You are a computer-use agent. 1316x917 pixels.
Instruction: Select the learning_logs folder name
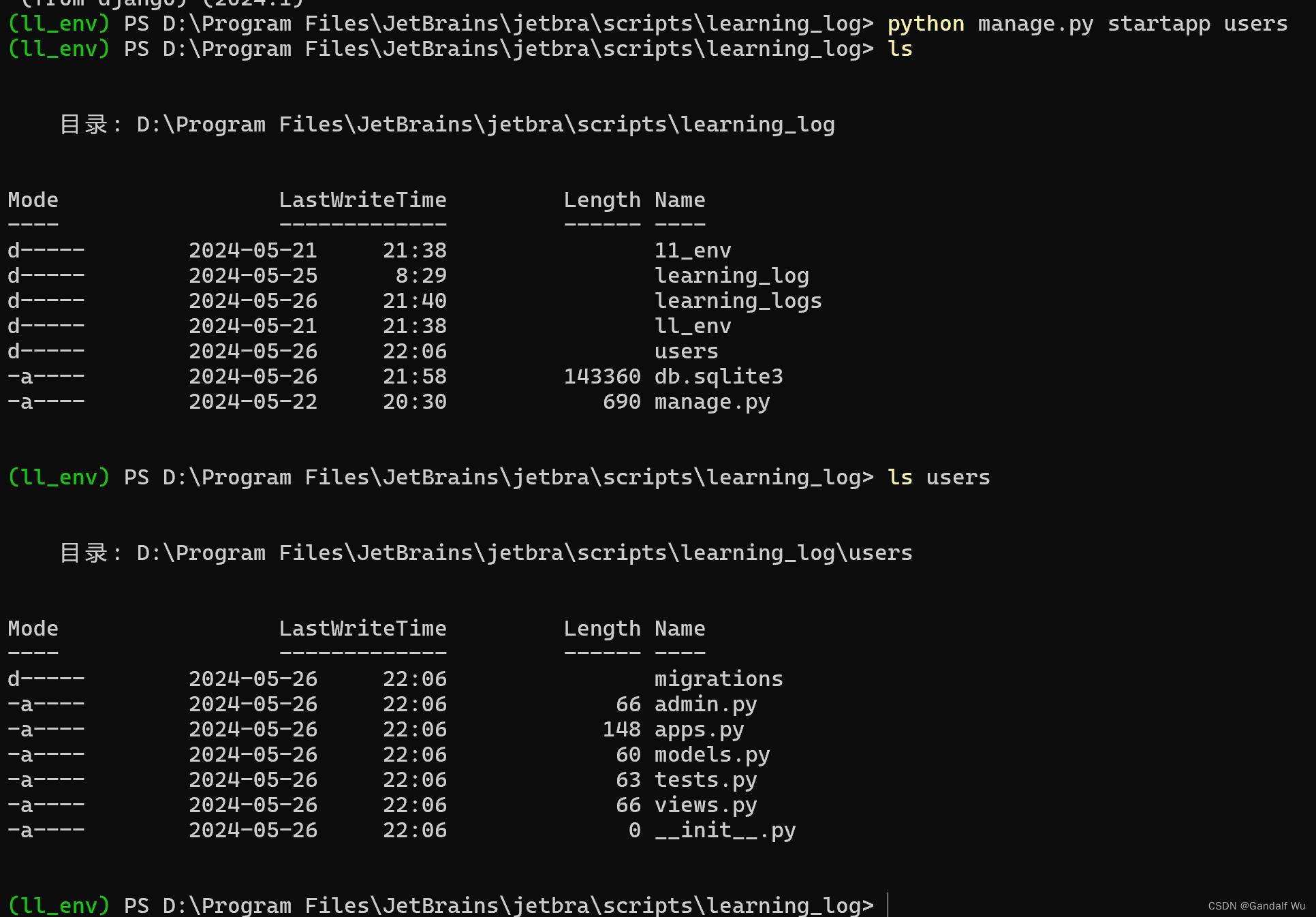[738, 300]
